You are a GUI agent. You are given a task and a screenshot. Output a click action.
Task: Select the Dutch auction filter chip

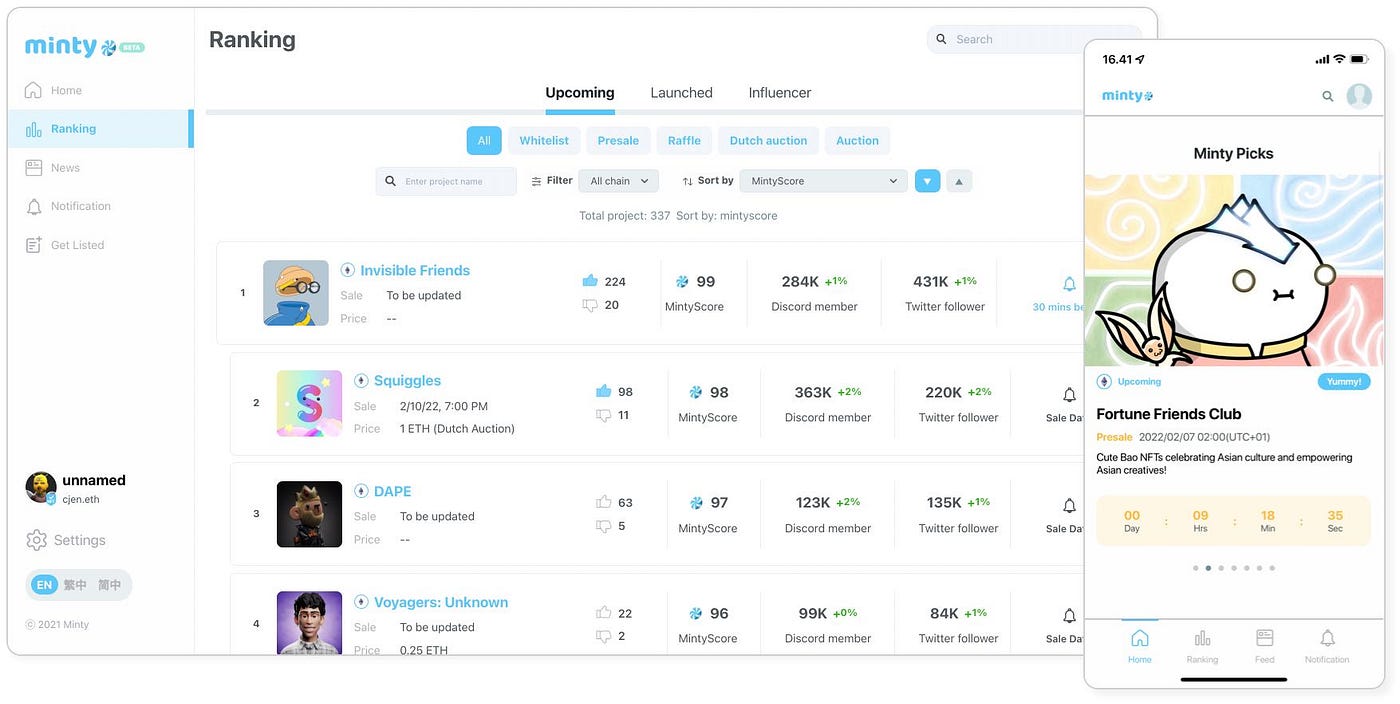[768, 141]
